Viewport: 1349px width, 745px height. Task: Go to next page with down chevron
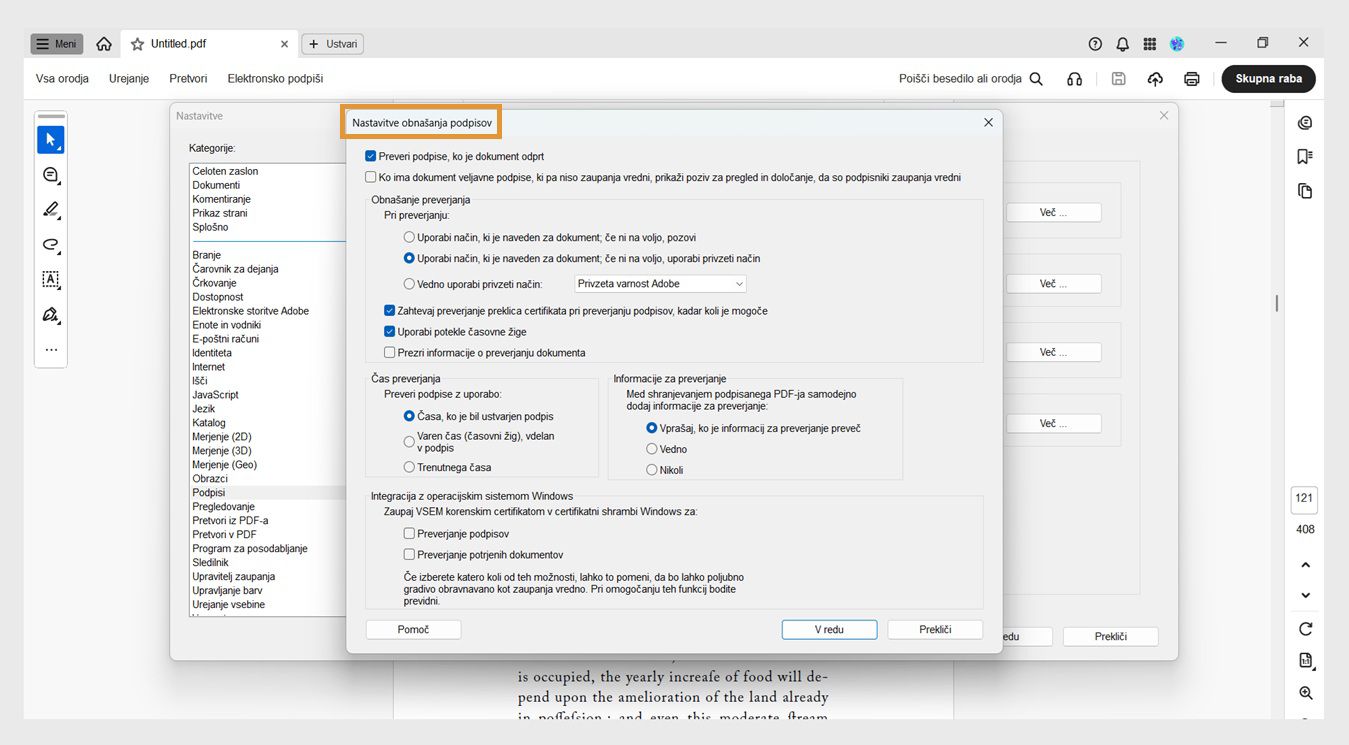(1305, 595)
